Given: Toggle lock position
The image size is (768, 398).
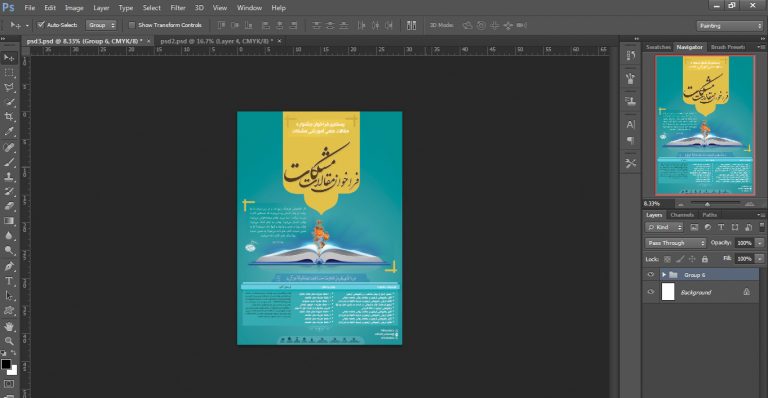Looking at the screenshot, I should 692,259.
